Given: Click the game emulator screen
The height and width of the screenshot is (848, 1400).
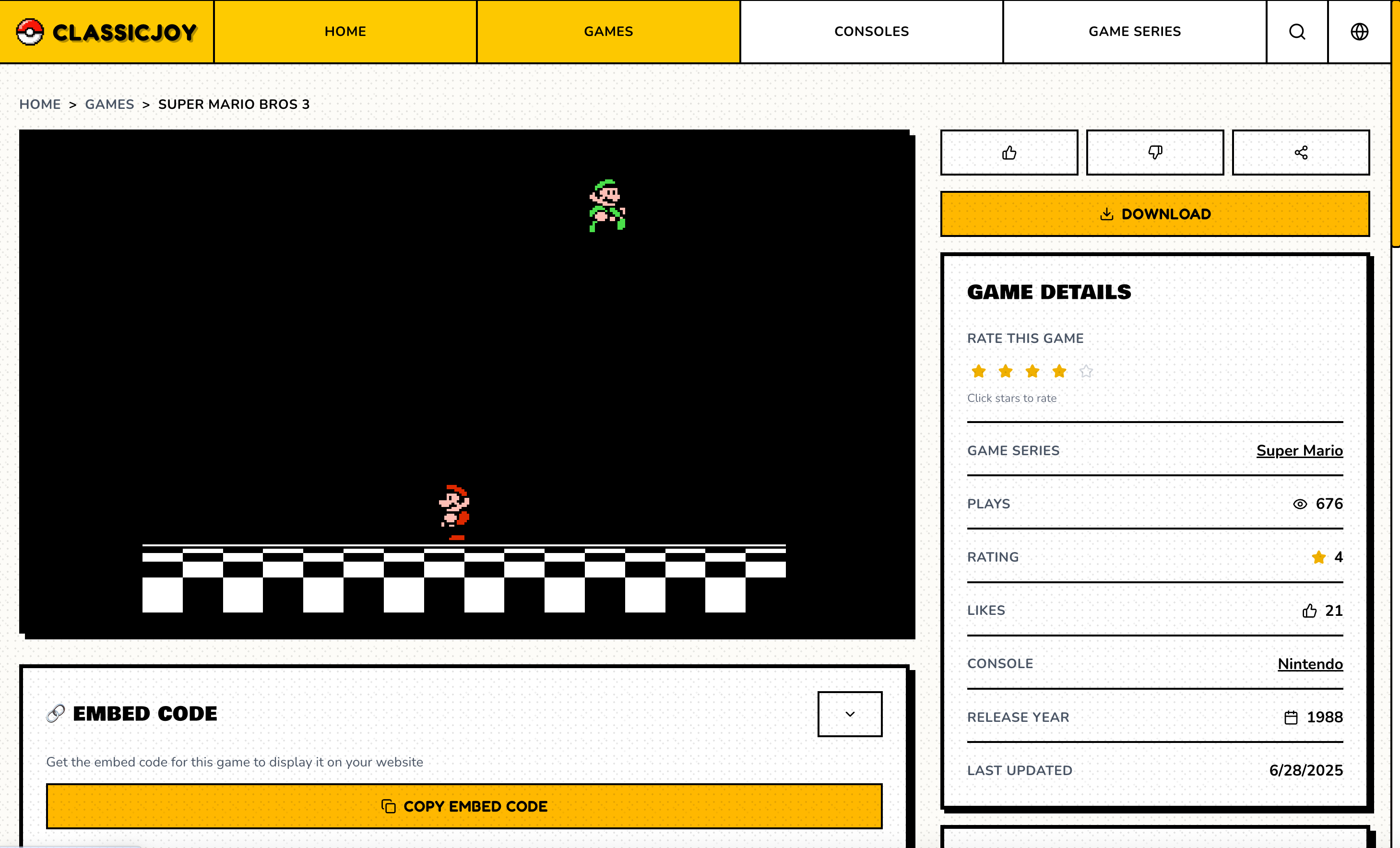Looking at the screenshot, I should tap(464, 381).
